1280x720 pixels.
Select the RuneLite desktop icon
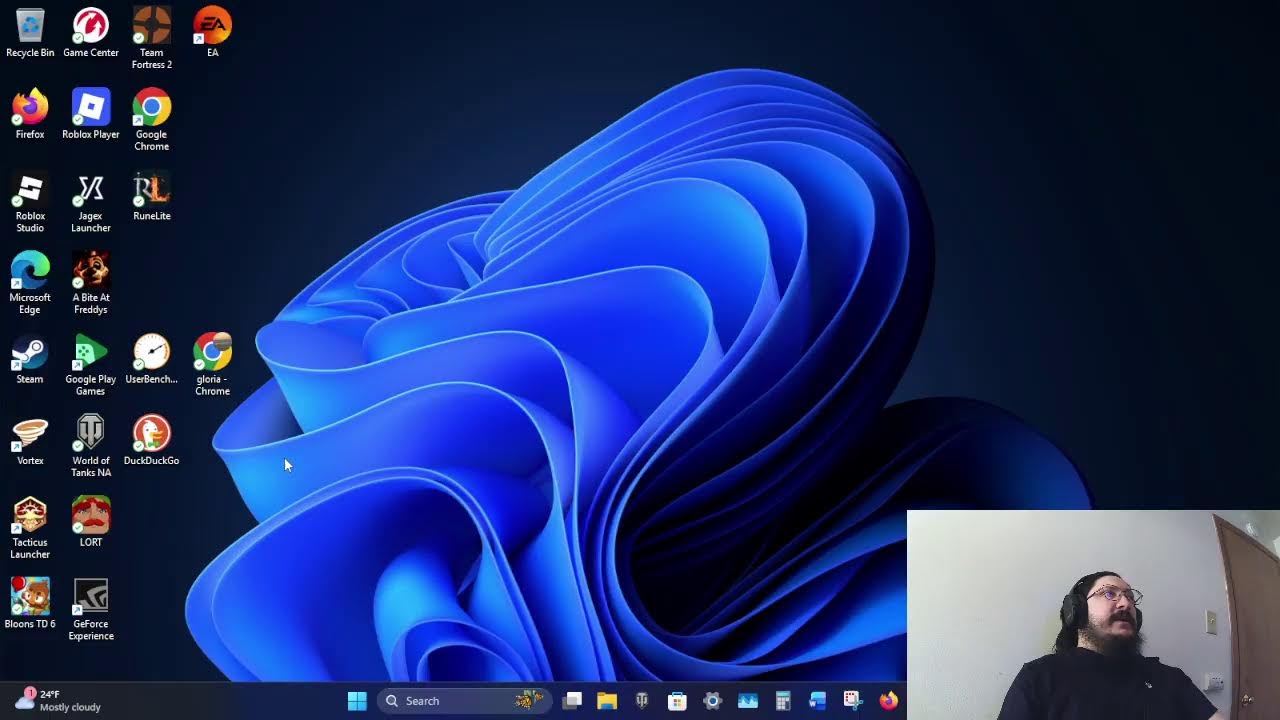point(152,197)
